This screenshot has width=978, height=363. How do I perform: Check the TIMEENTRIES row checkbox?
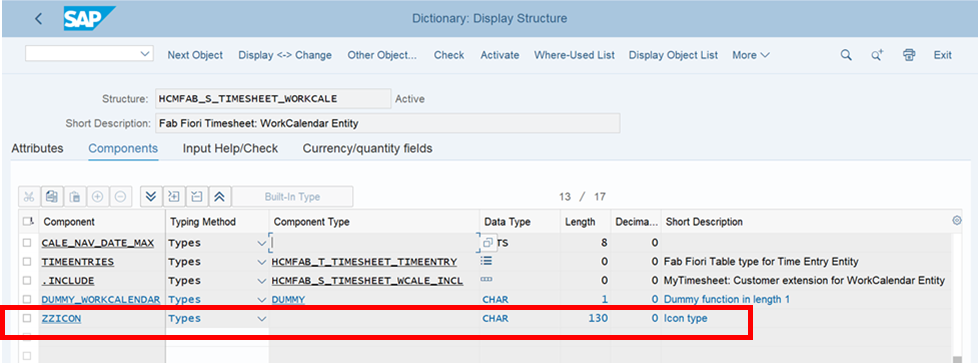27,261
